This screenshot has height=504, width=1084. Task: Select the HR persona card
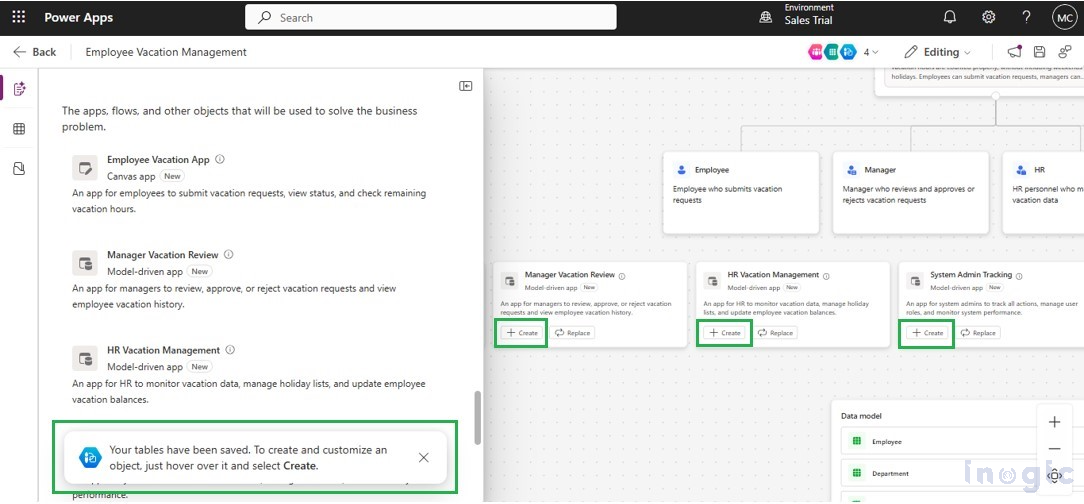pyautogui.click(x=1043, y=193)
